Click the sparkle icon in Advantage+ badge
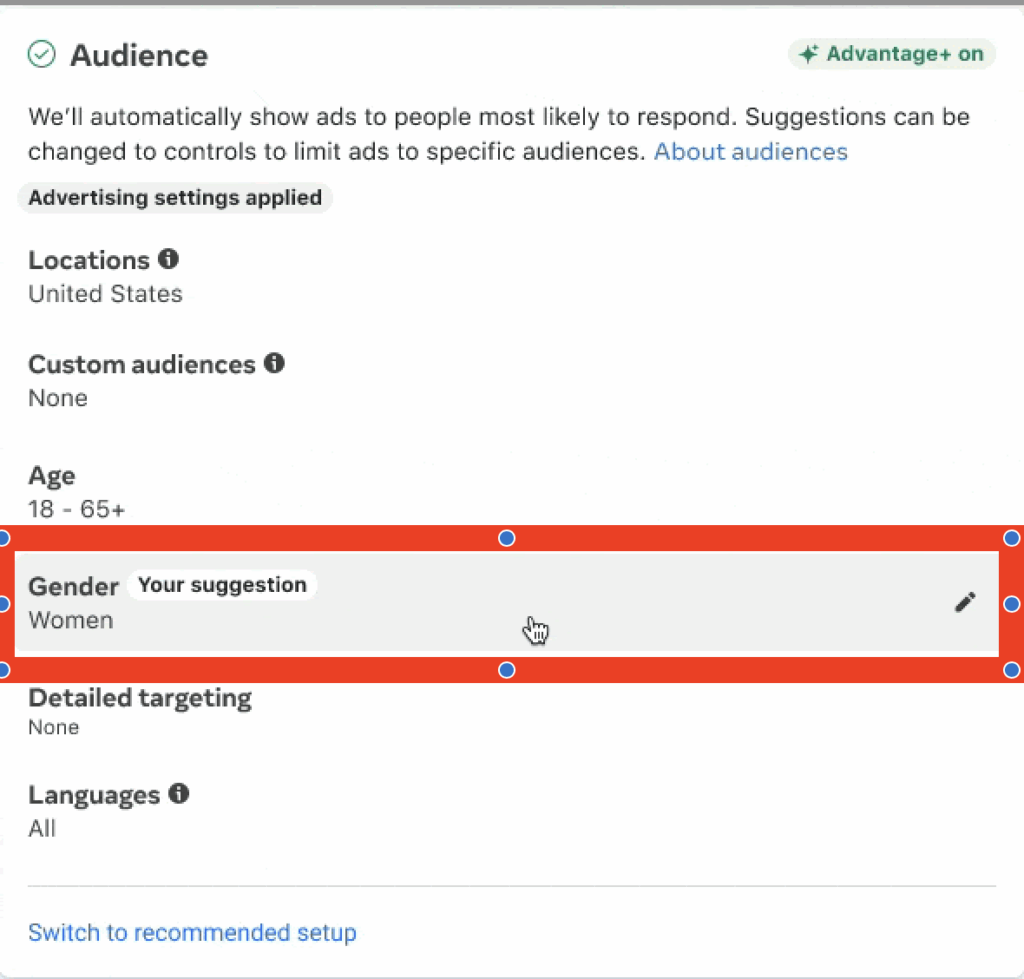 click(809, 54)
